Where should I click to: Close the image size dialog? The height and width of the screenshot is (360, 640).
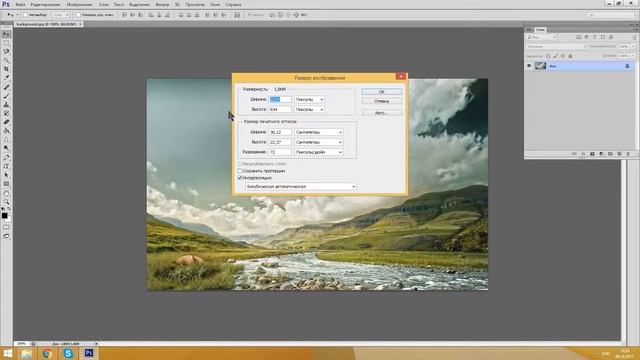[401, 76]
